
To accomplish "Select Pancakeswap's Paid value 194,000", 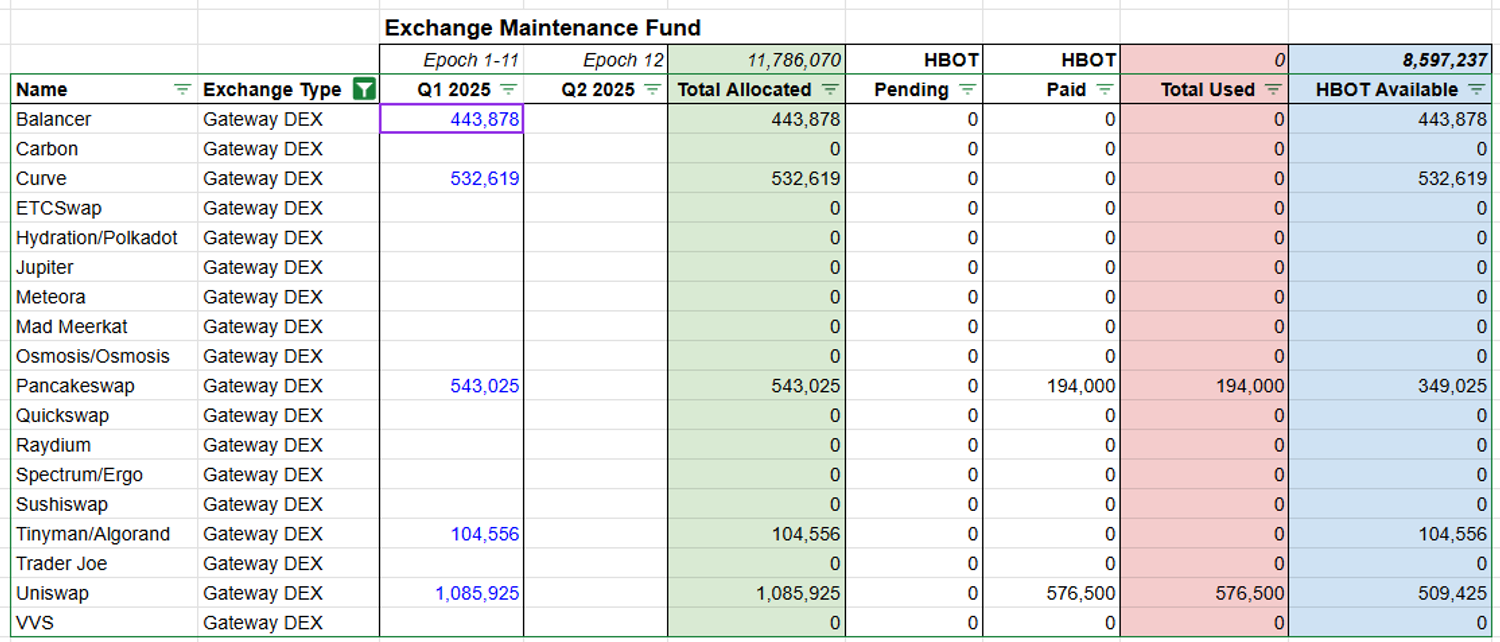I will click(1081, 386).
